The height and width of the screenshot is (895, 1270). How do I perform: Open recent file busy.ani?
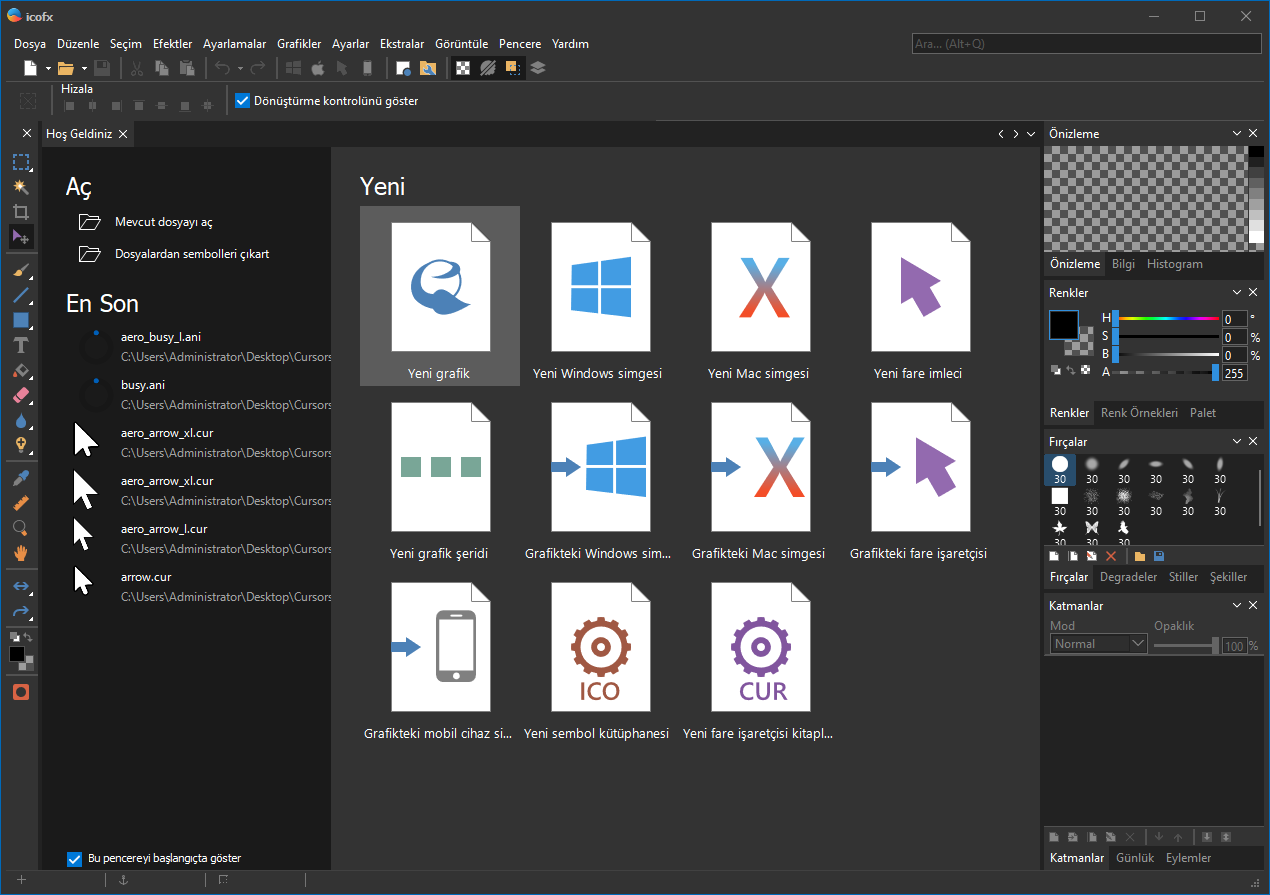point(142,385)
